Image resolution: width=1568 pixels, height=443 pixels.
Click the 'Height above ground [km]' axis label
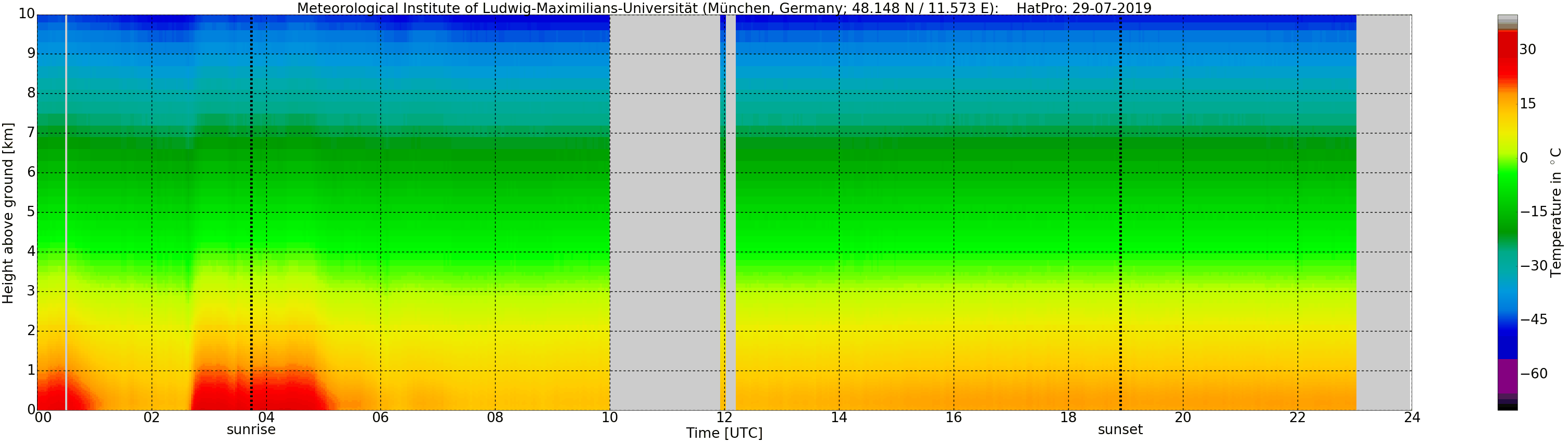[8, 213]
